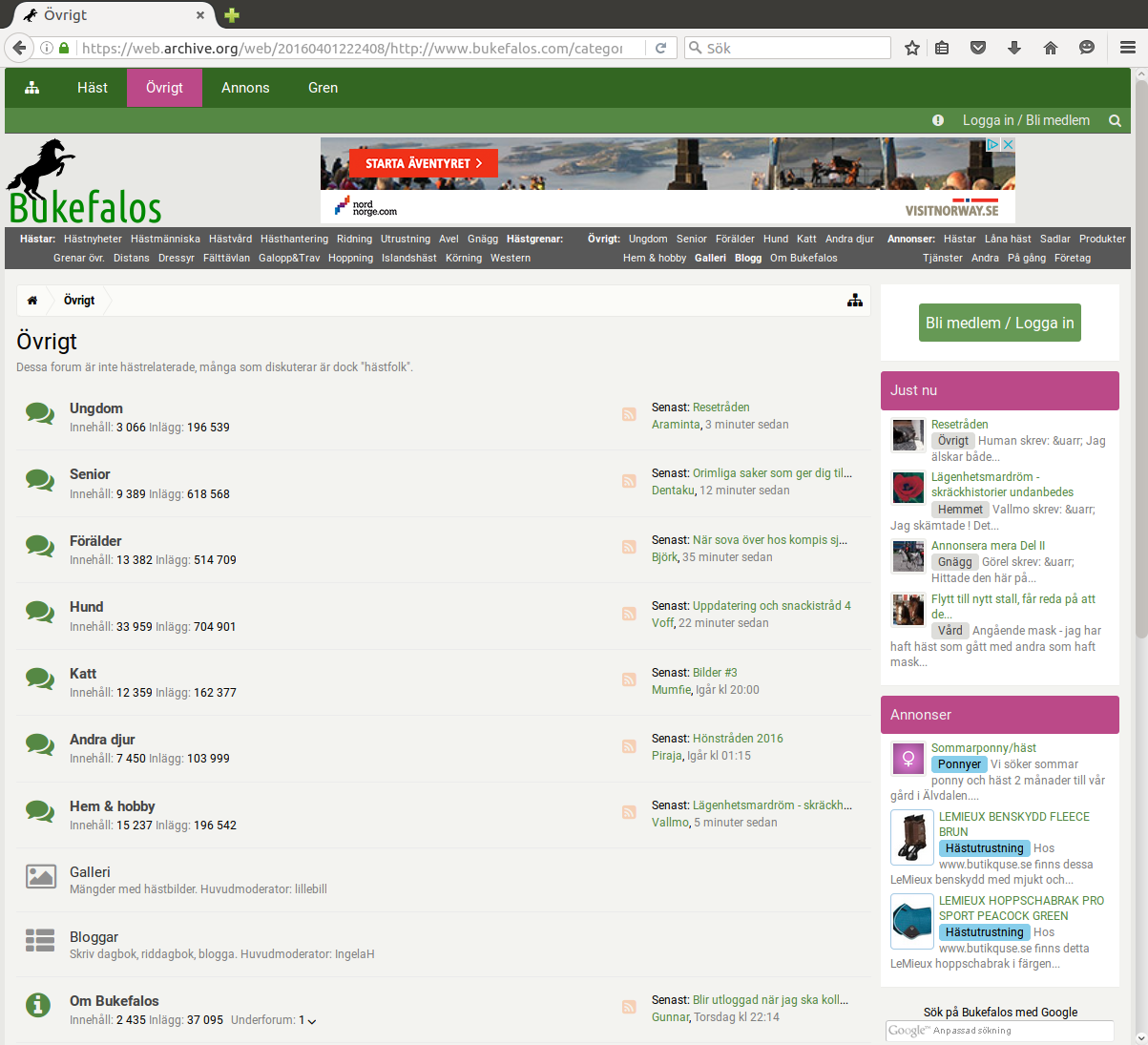Viewport: 1148px width, 1045px height.
Task: Go back with the browser back arrow
Action: [19, 48]
